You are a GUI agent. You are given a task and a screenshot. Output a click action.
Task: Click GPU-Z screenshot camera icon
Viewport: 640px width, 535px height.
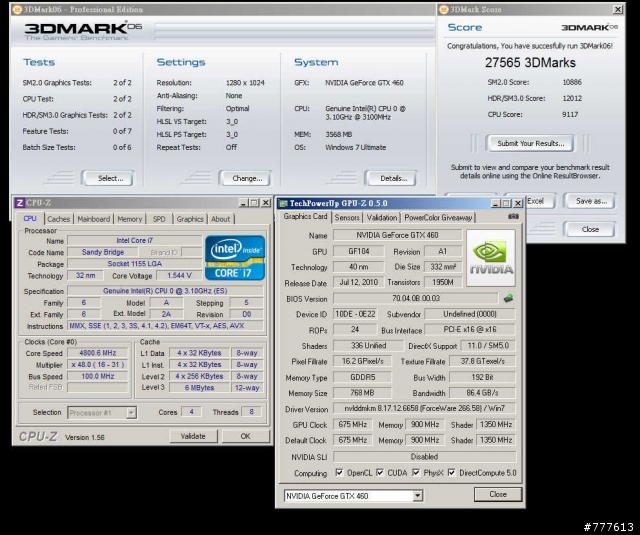tap(513, 216)
